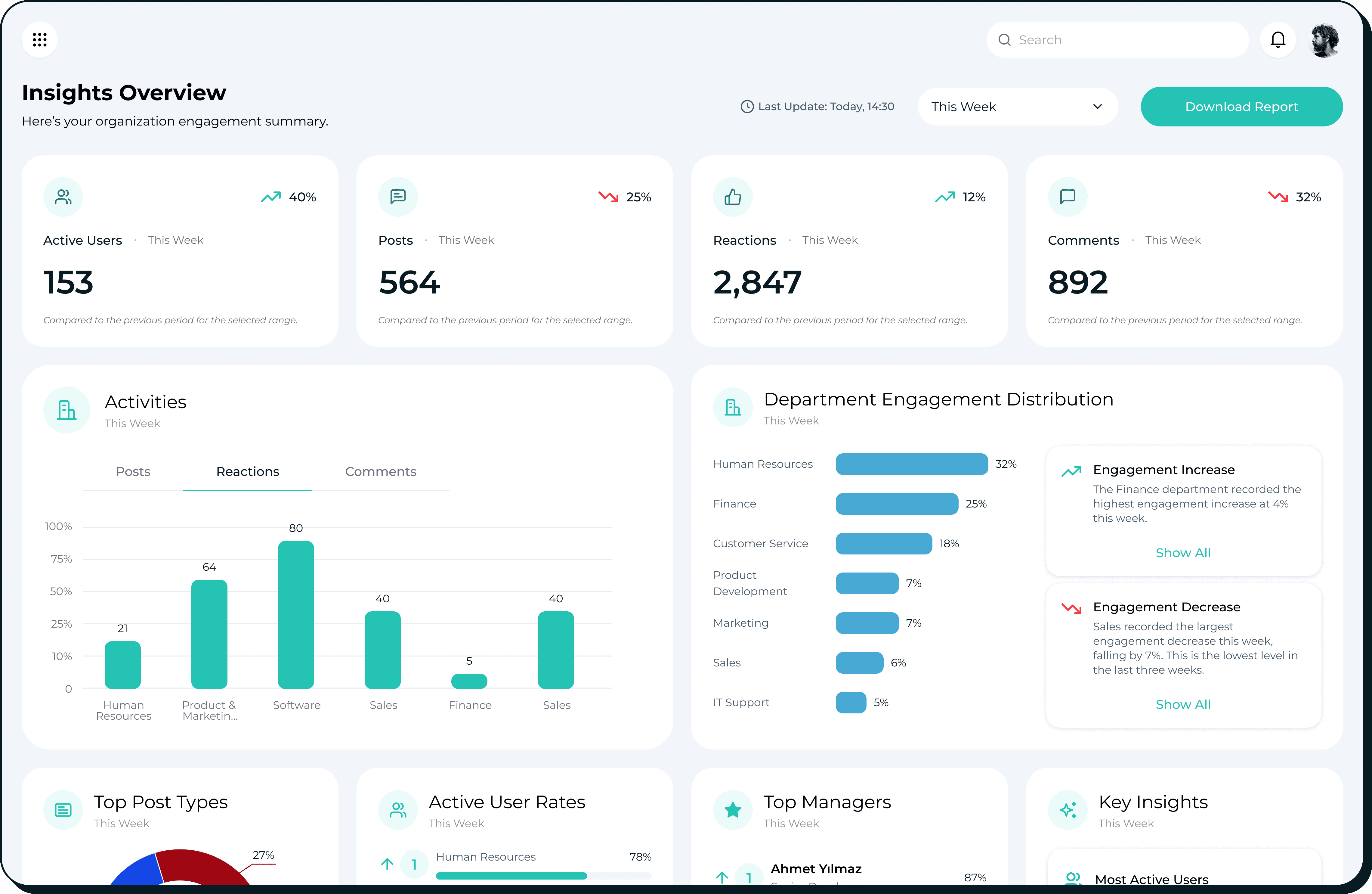Switch to the Posts activity tab
Screen dimensions: 1372x894
click(x=133, y=472)
